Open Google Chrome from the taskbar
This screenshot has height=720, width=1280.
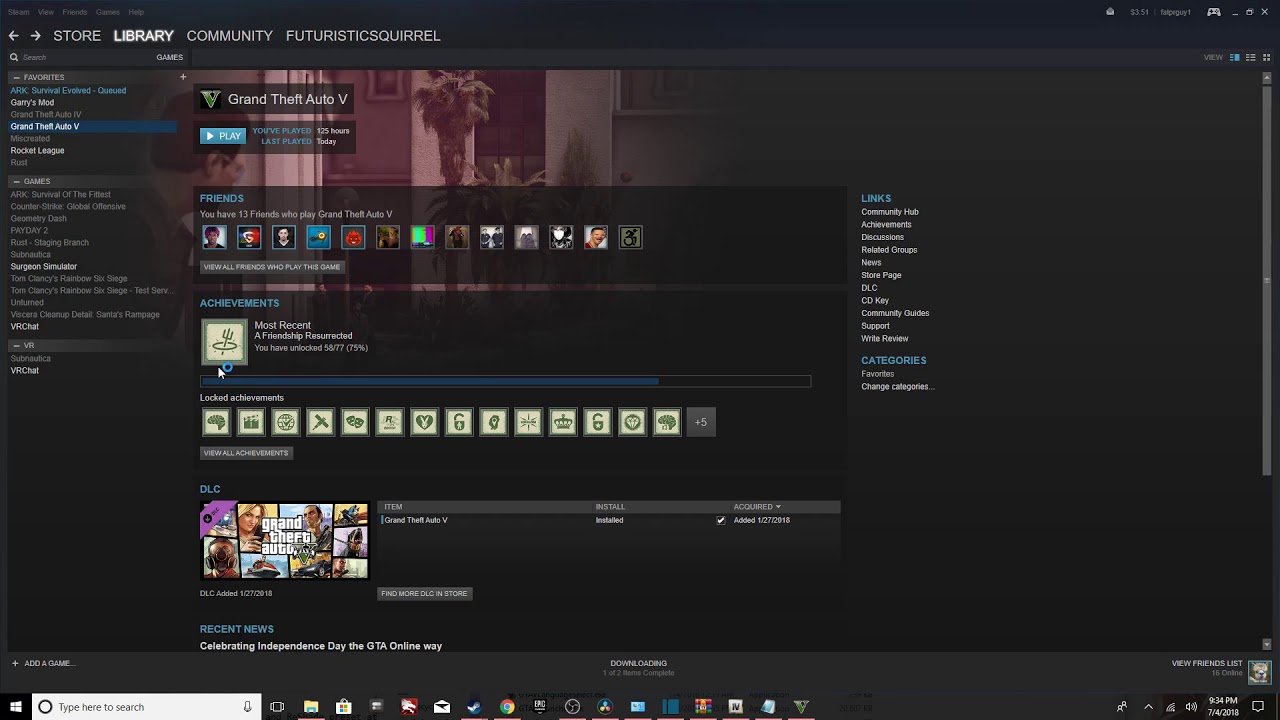pyautogui.click(x=507, y=707)
